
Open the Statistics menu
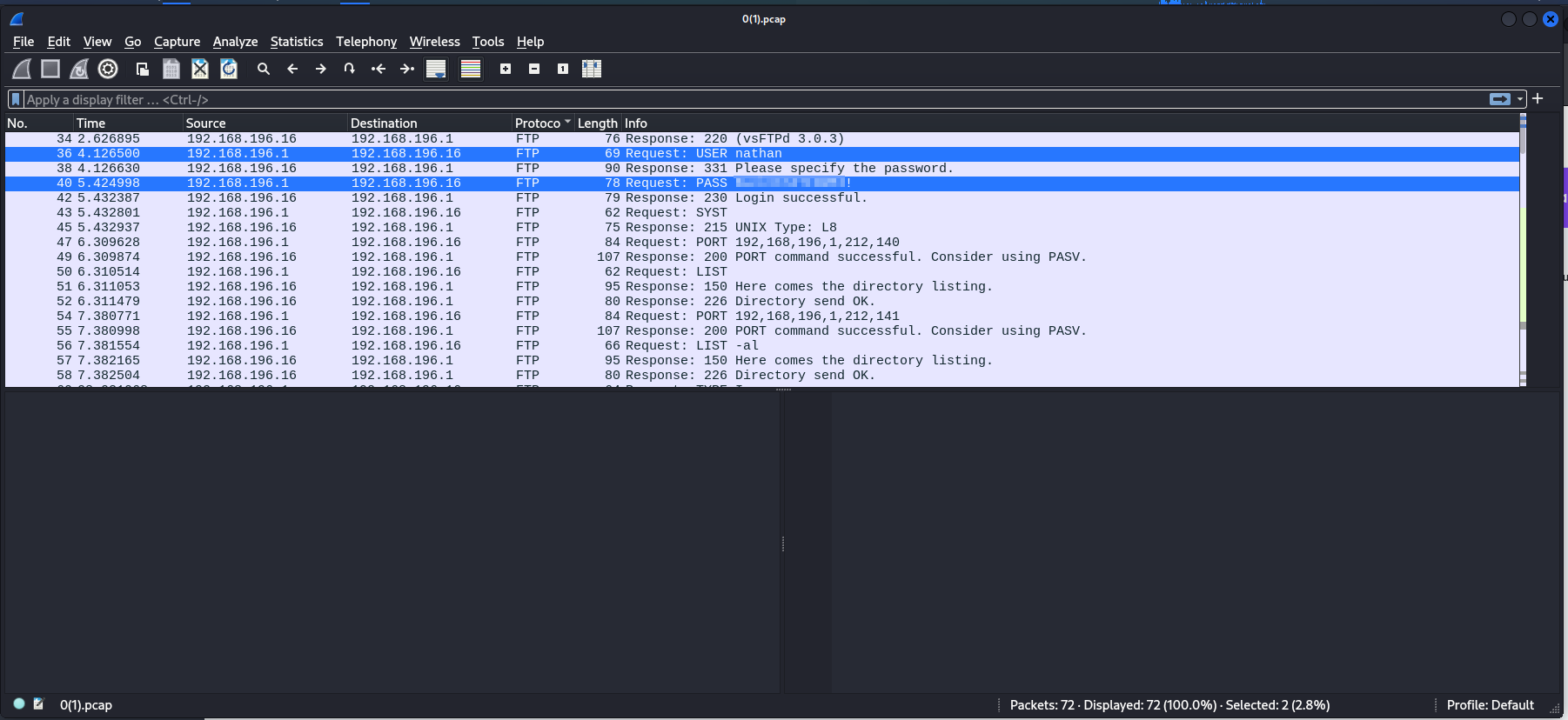296,42
